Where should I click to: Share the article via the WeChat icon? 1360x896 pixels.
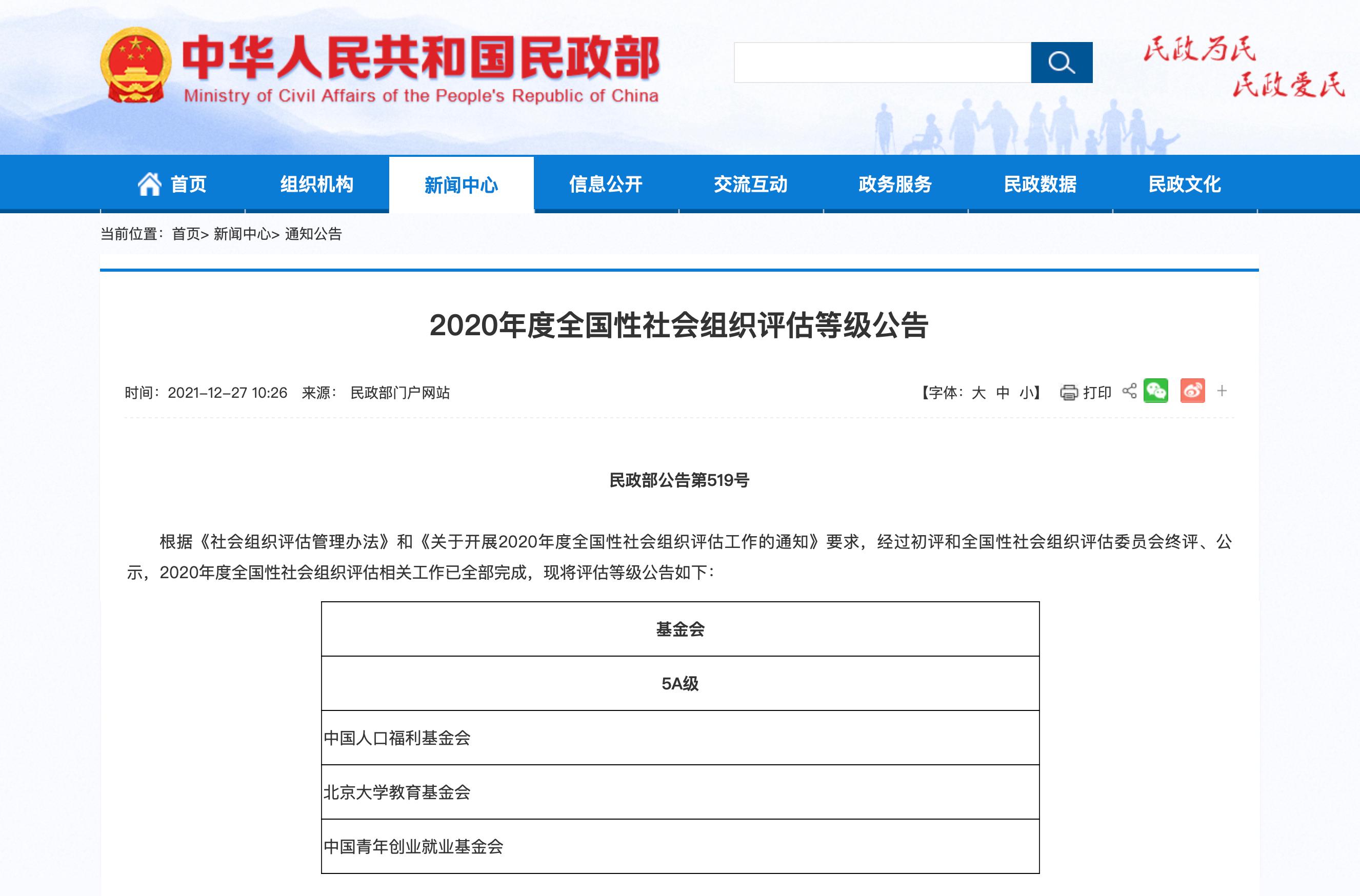click(x=1155, y=392)
